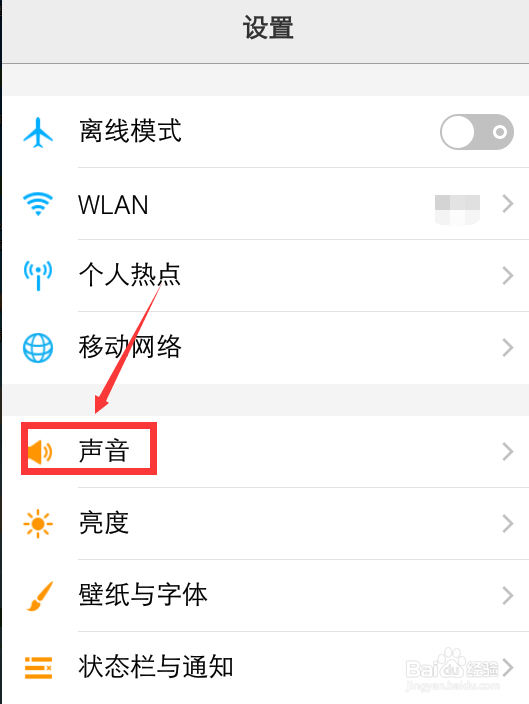Tap the sun icon for 亮度
Image resolution: width=529 pixels, height=704 pixels.
coord(38,524)
